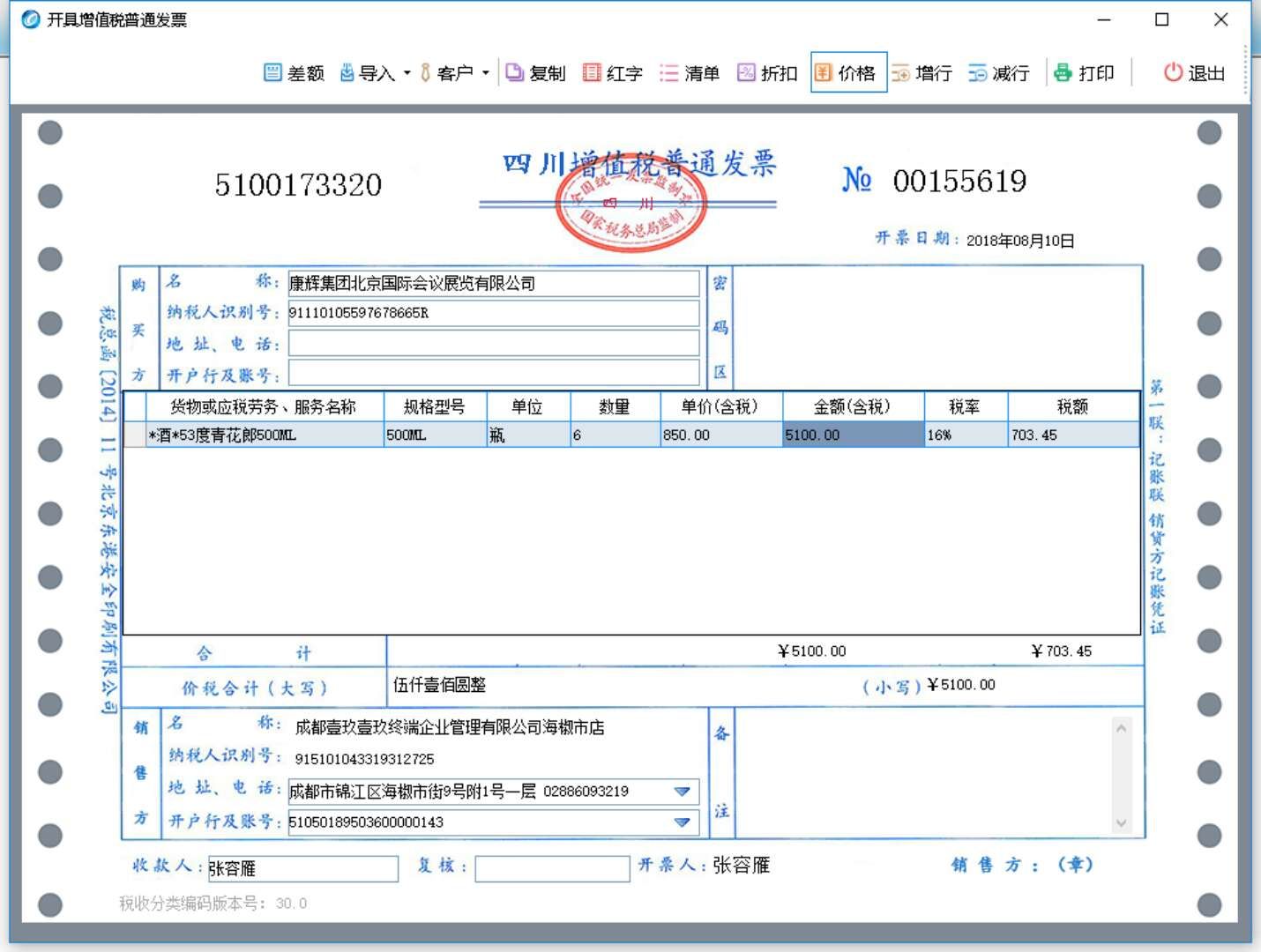Open seller address dropdown list
The height and width of the screenshot is (952, 1261).
pyautogui.click(x=682, y=792)
